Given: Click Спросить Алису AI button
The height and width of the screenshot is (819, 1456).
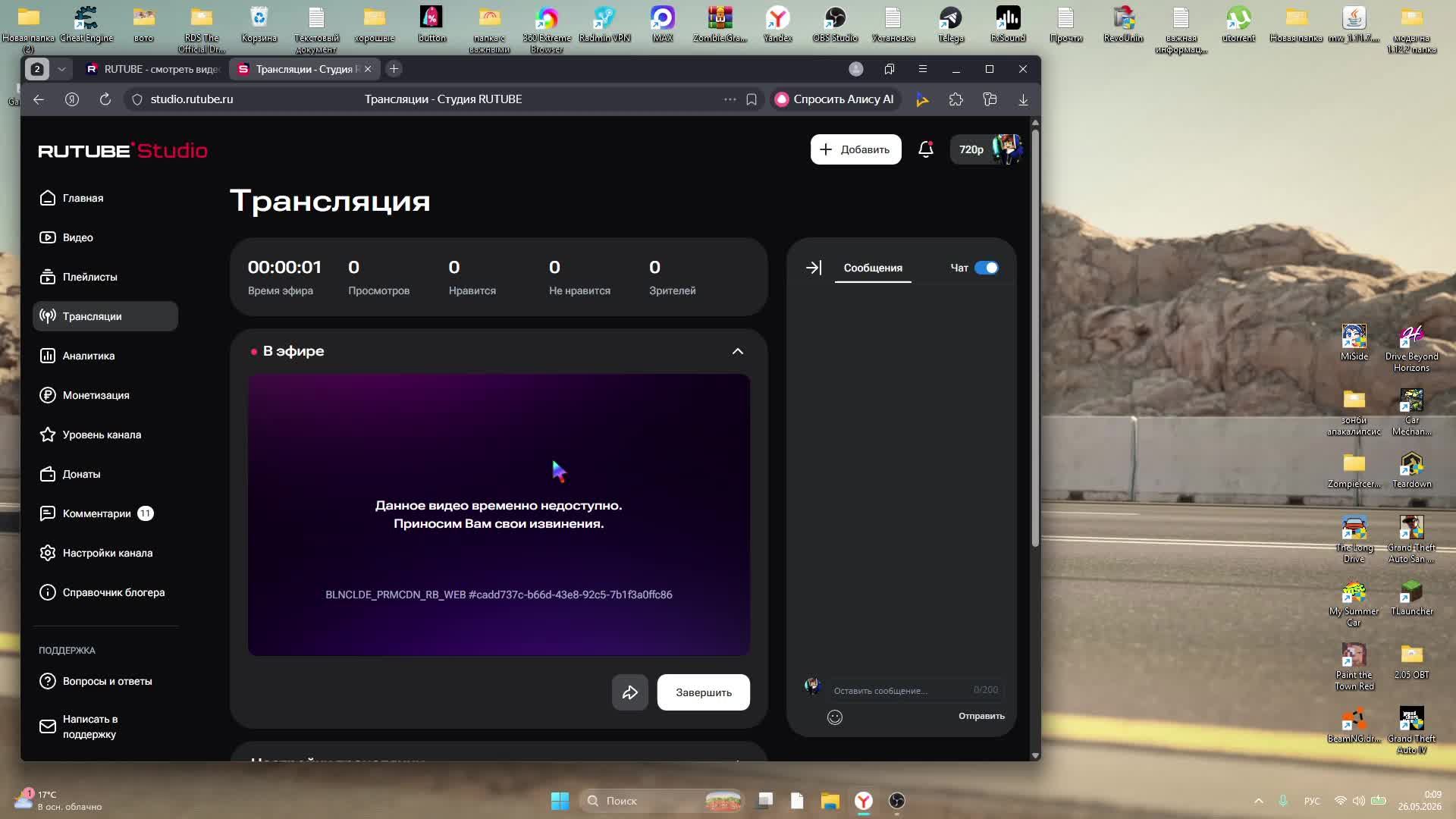Looking at the screenshot, I should [835, 99].
